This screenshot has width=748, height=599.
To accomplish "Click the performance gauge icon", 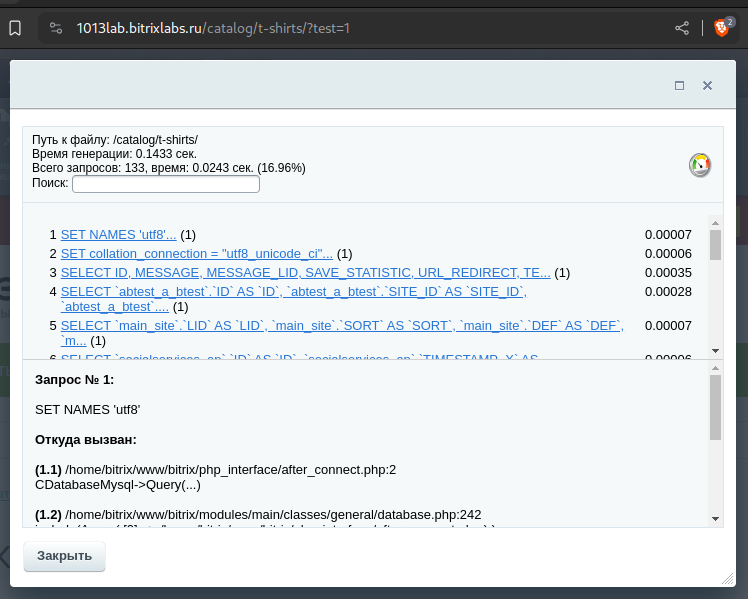I will click(700, 165).
